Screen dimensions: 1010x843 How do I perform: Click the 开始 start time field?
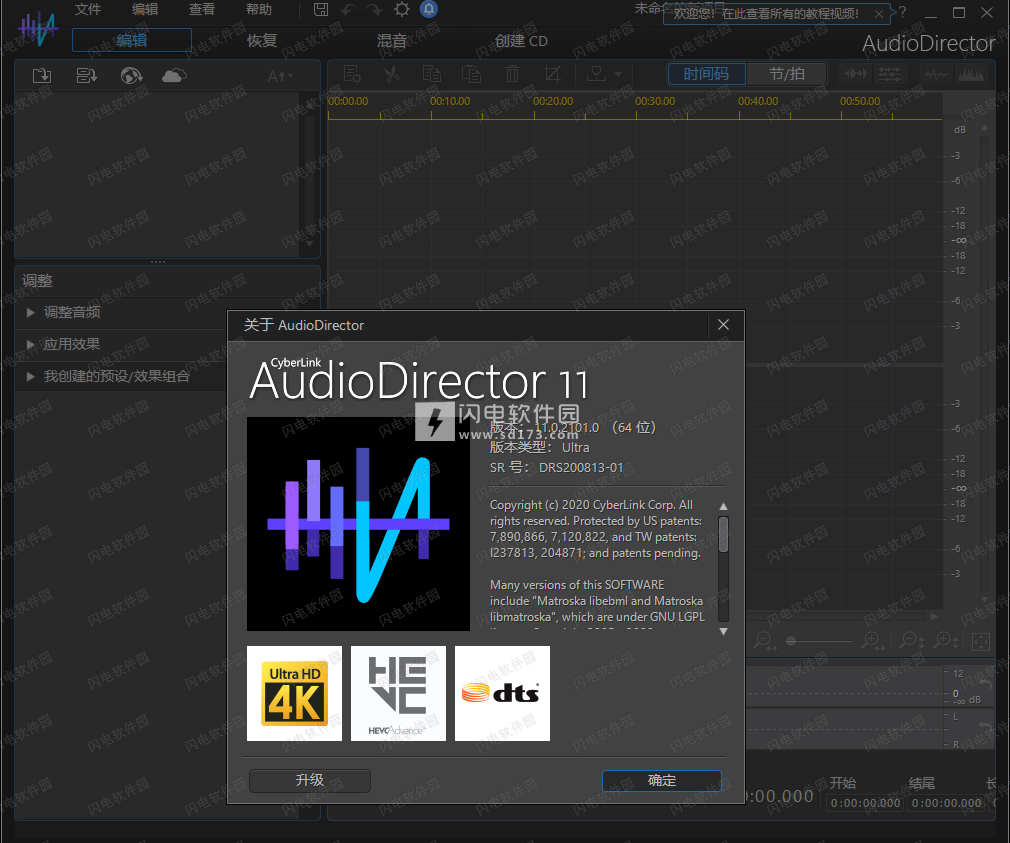(x=866, y=803)
